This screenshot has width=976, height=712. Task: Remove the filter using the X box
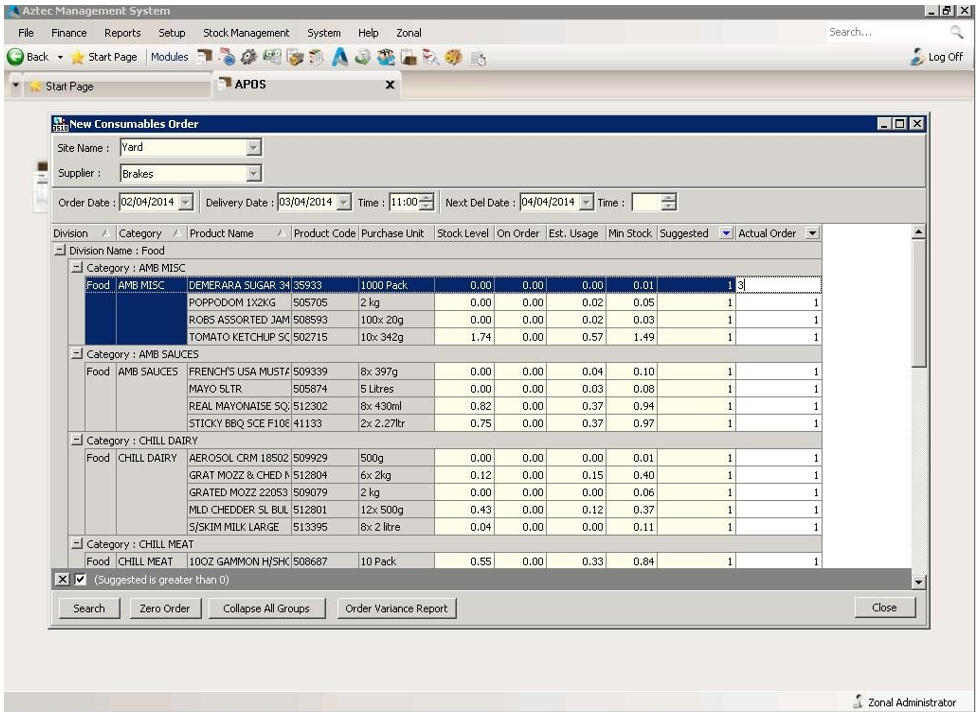pos(61,580)
